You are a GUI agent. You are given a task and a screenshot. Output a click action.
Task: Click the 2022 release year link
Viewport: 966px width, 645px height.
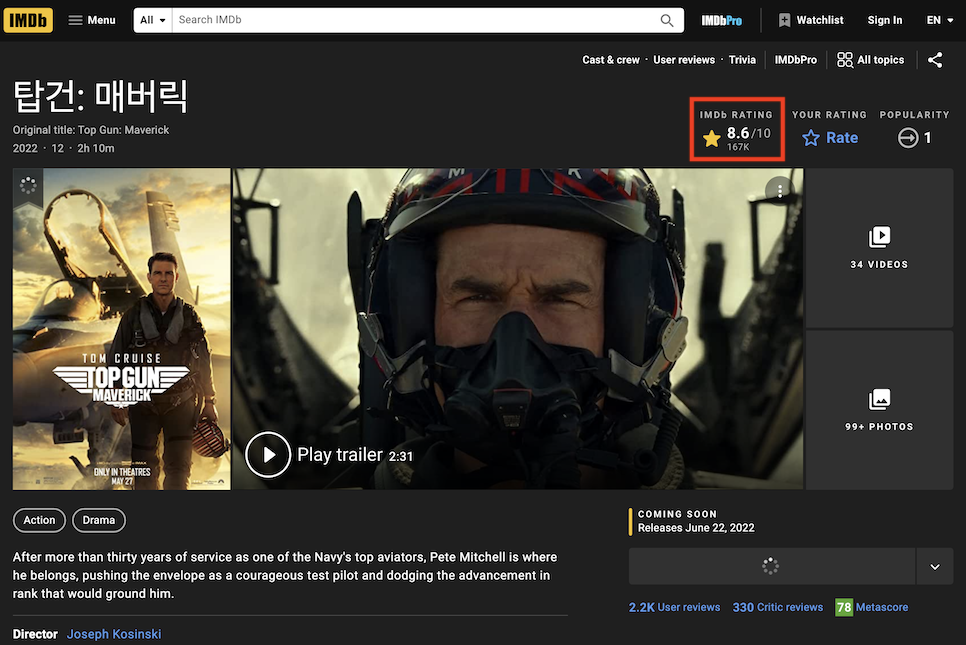pos(25,148)
